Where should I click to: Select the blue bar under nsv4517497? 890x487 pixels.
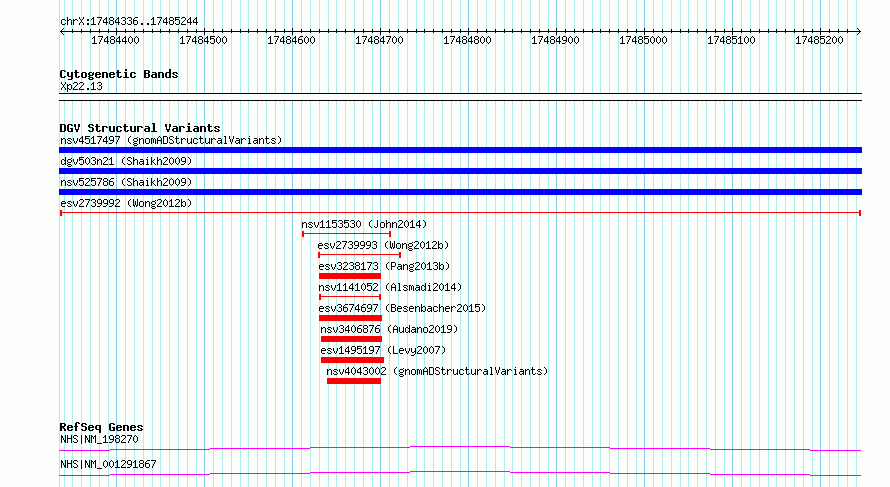coord(460,150)
